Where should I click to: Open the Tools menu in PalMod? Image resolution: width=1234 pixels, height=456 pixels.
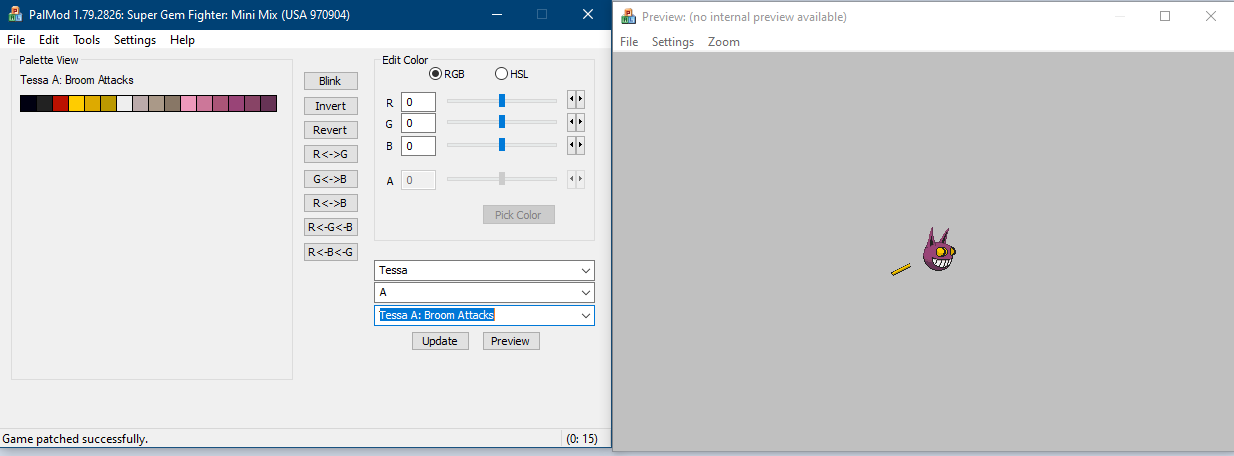point(86,40)
